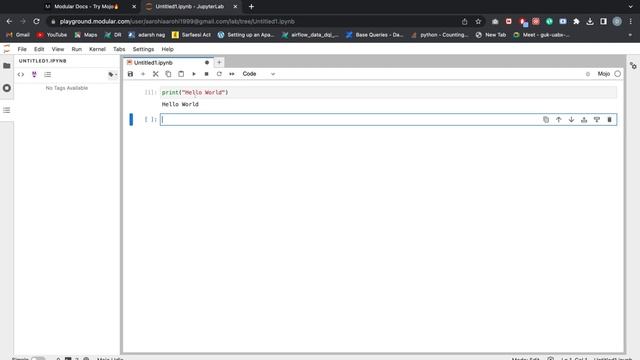Open a new launcher tab with plus button
This screenshot has width=640, height=360.
(219, 62)
